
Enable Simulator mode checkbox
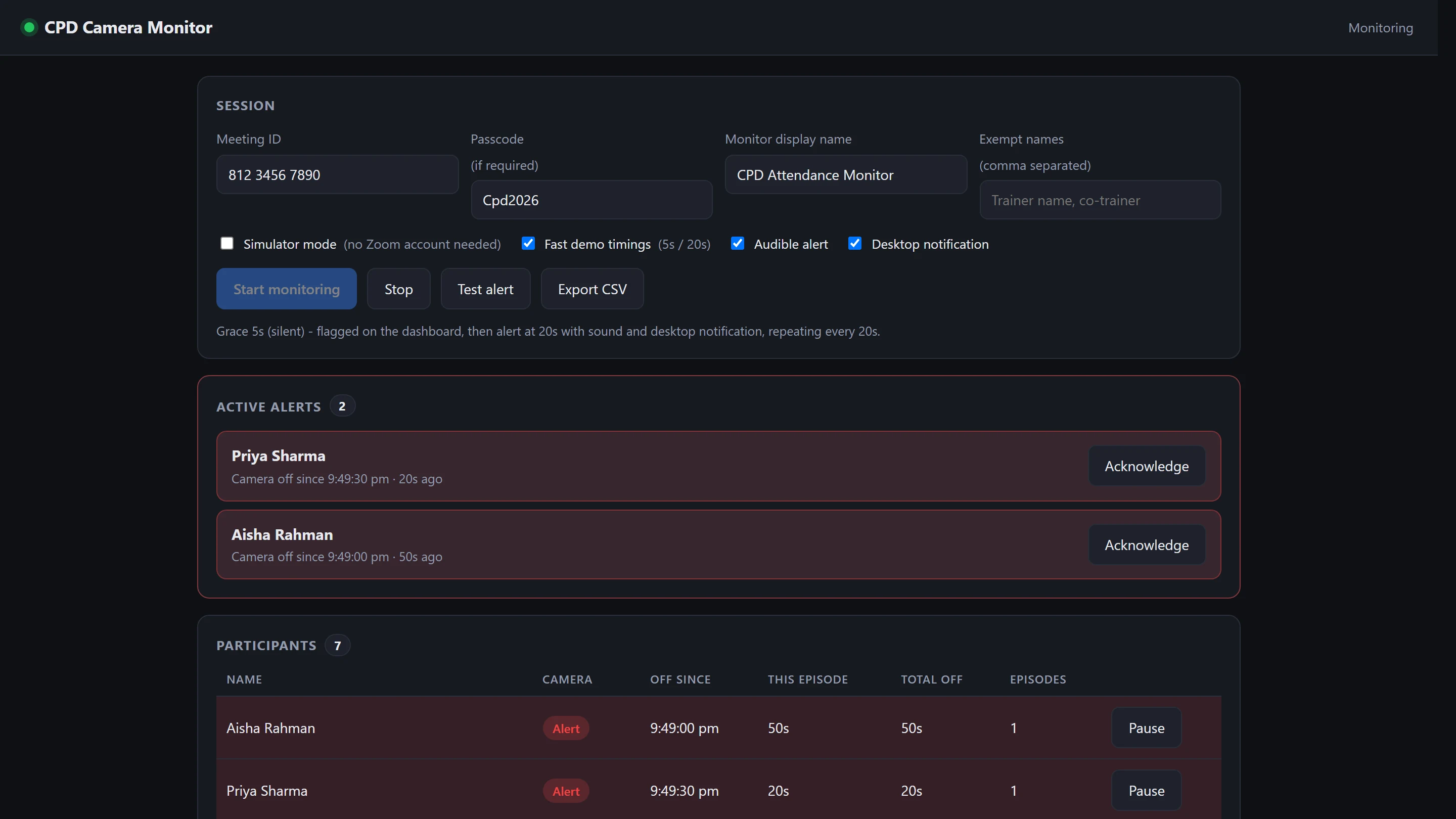226,244
